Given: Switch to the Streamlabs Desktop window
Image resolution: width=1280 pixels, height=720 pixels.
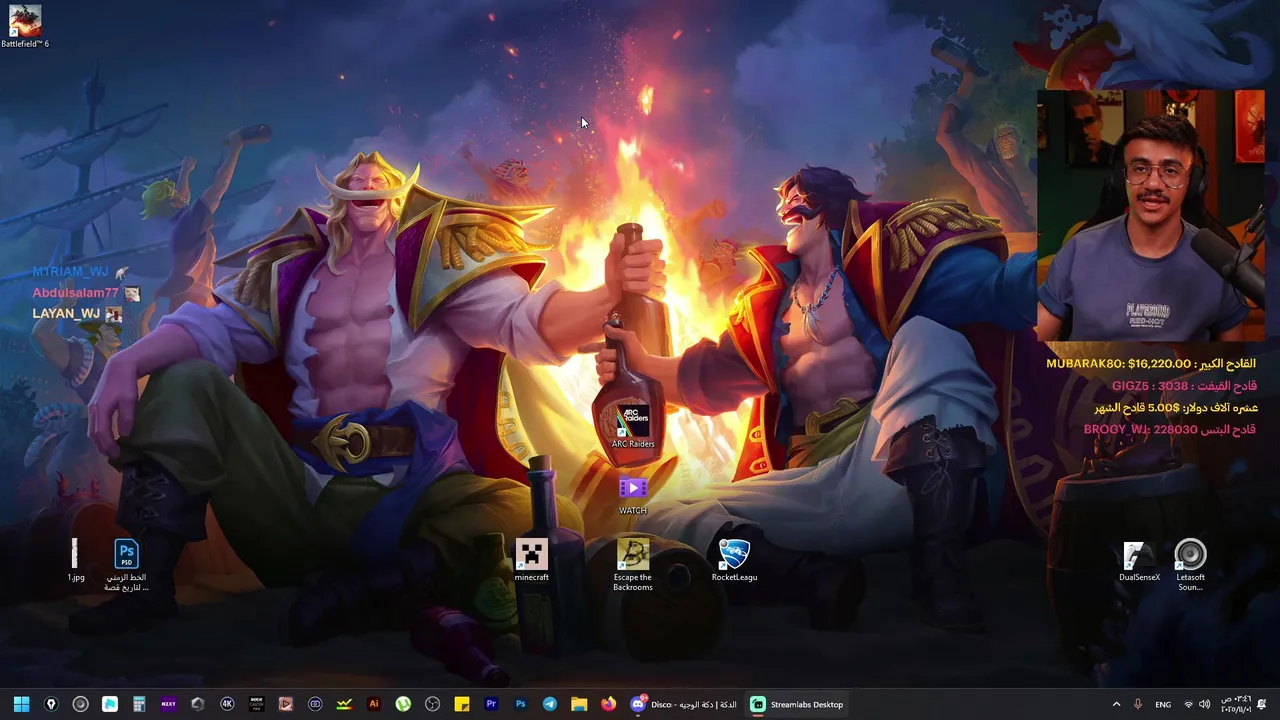Looking at the screenshot, I should (x=797, y=704).
